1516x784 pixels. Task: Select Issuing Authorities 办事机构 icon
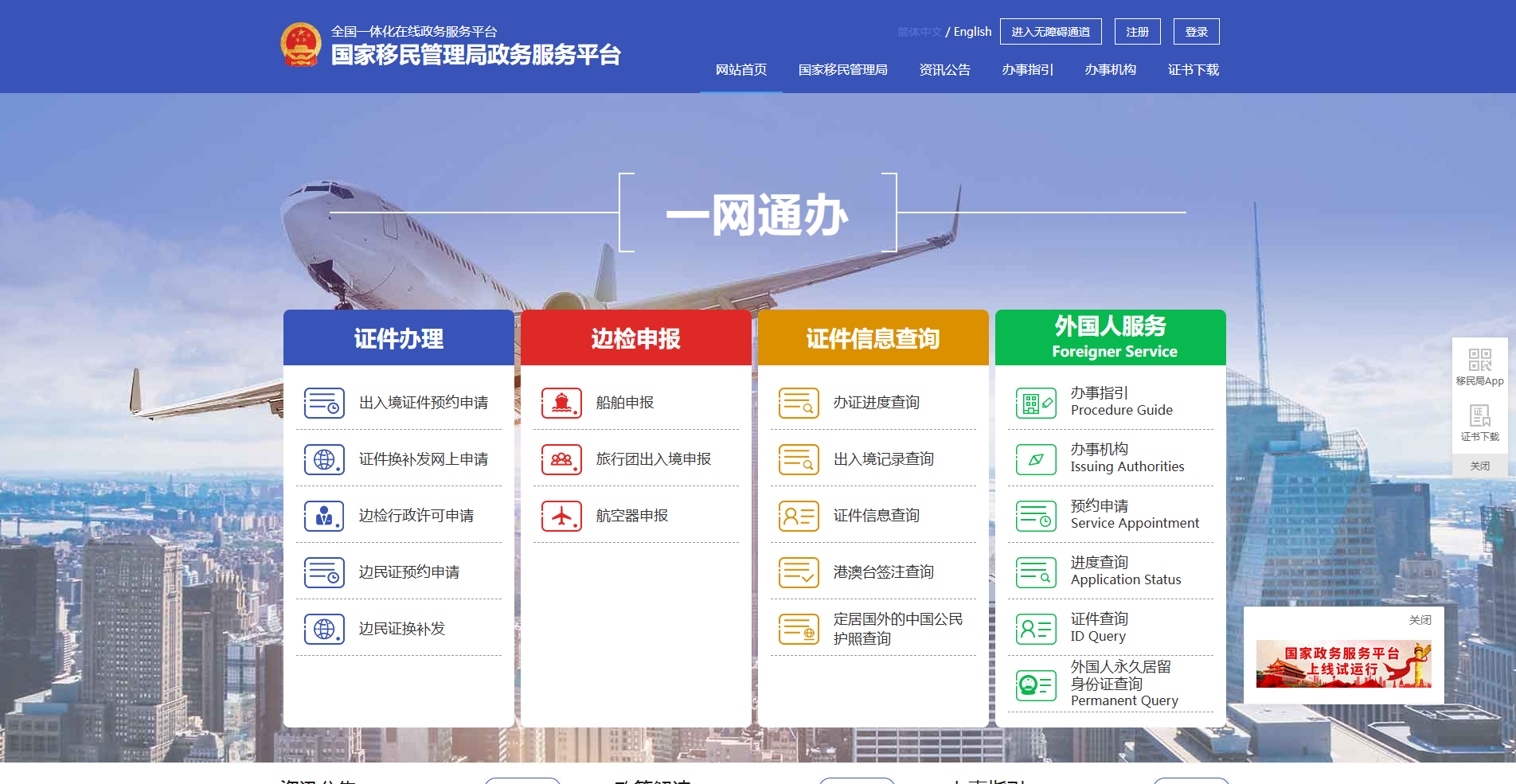point(1035,459)
